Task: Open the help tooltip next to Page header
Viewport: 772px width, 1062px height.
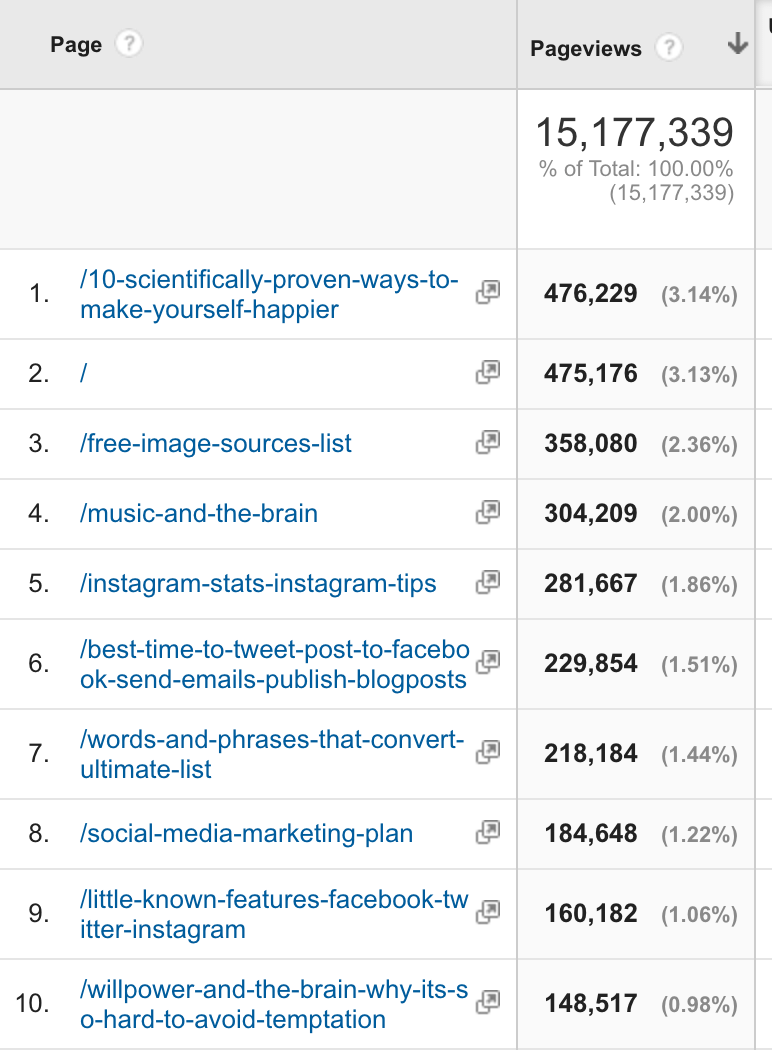Action: click(x=128, y=44)
